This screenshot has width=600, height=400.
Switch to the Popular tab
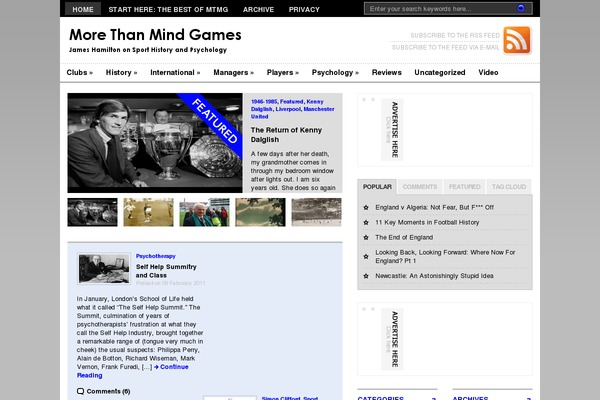coord(377,187)
